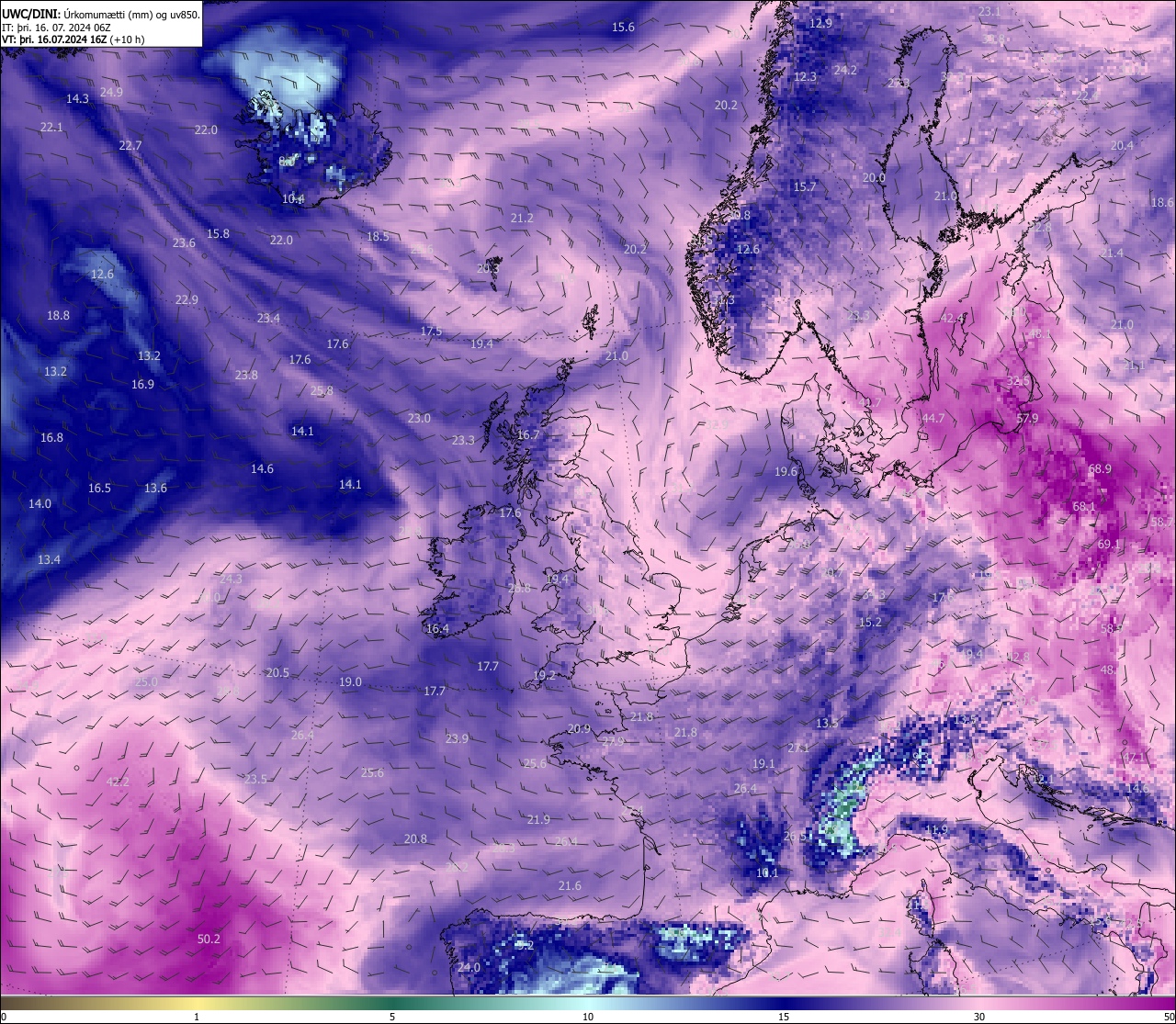Click the 19.0 value label
Image resolution: width=1176 pixels, height=1024 pixels.
click(350, 682)
